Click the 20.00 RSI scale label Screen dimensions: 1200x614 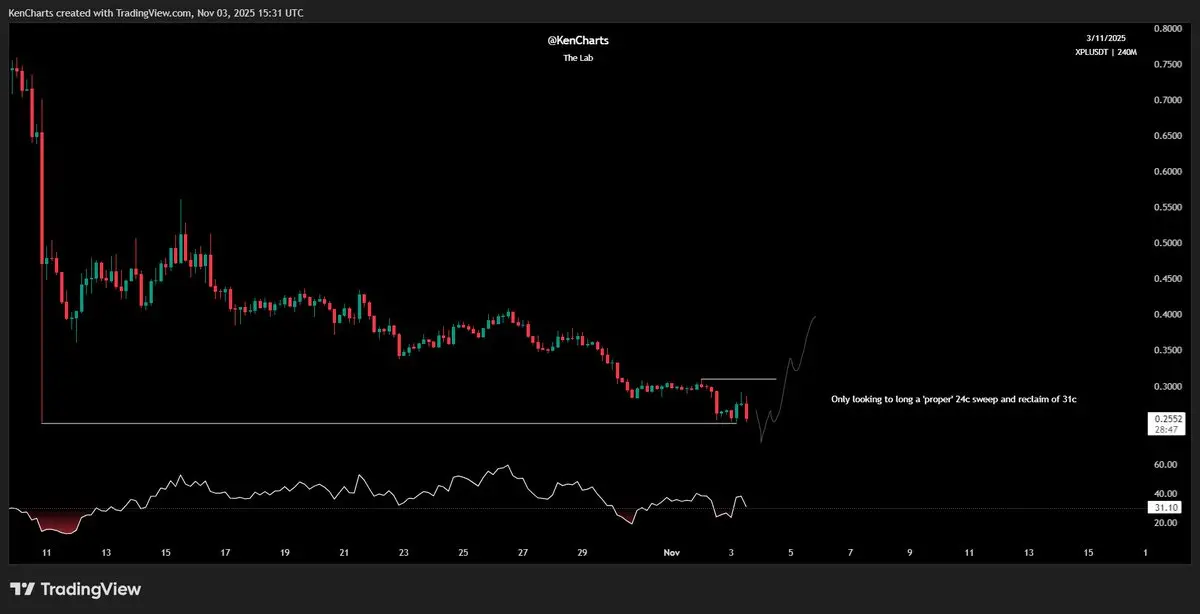[1165, 523]
